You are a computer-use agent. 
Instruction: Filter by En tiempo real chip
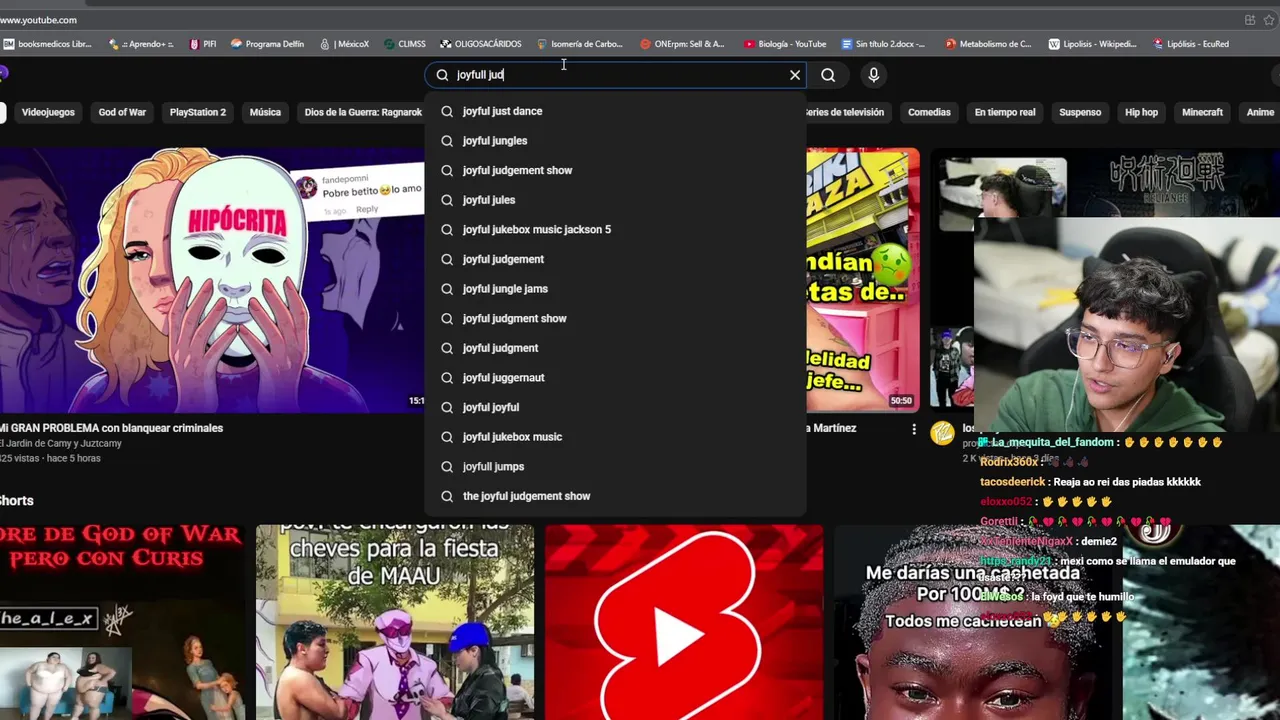pos(1005,112)
